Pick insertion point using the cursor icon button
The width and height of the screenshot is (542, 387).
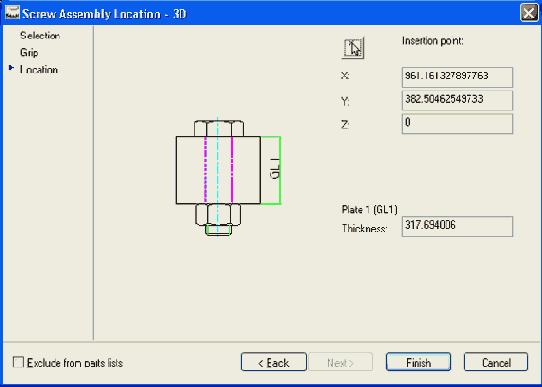[353, 48]
